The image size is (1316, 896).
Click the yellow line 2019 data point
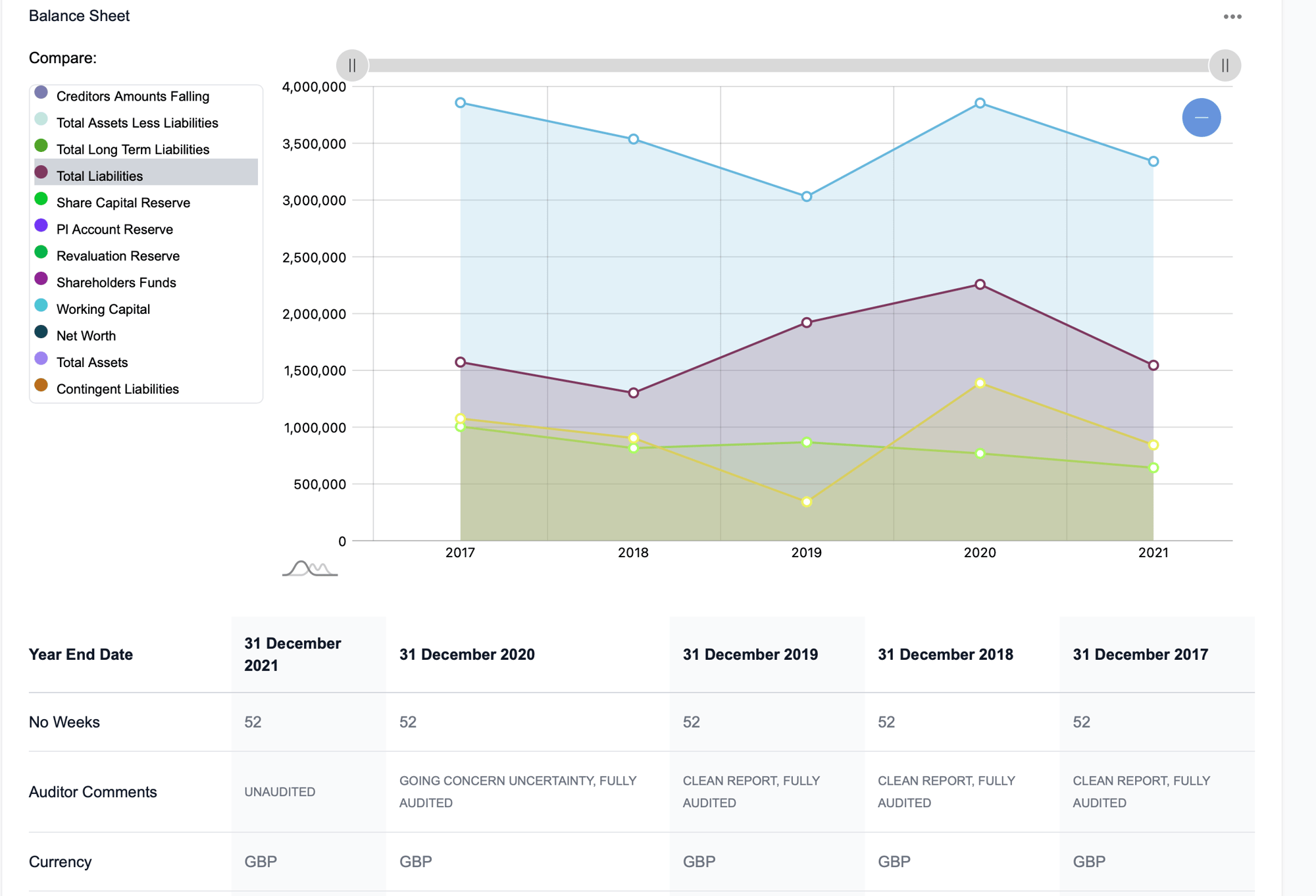807,502
